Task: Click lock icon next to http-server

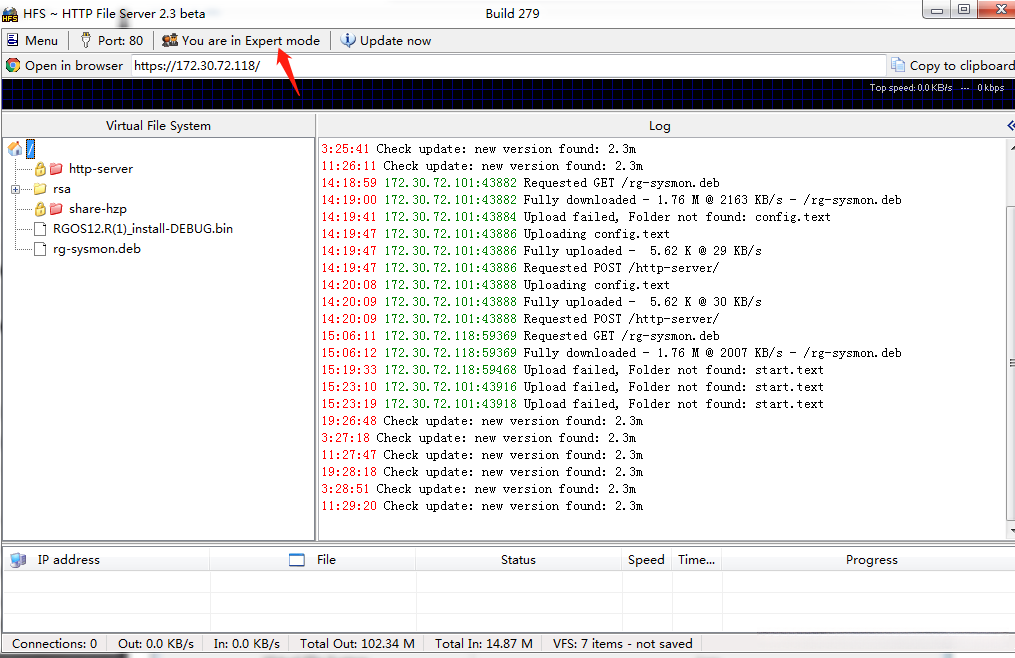Action: click(x=40, y=169)
